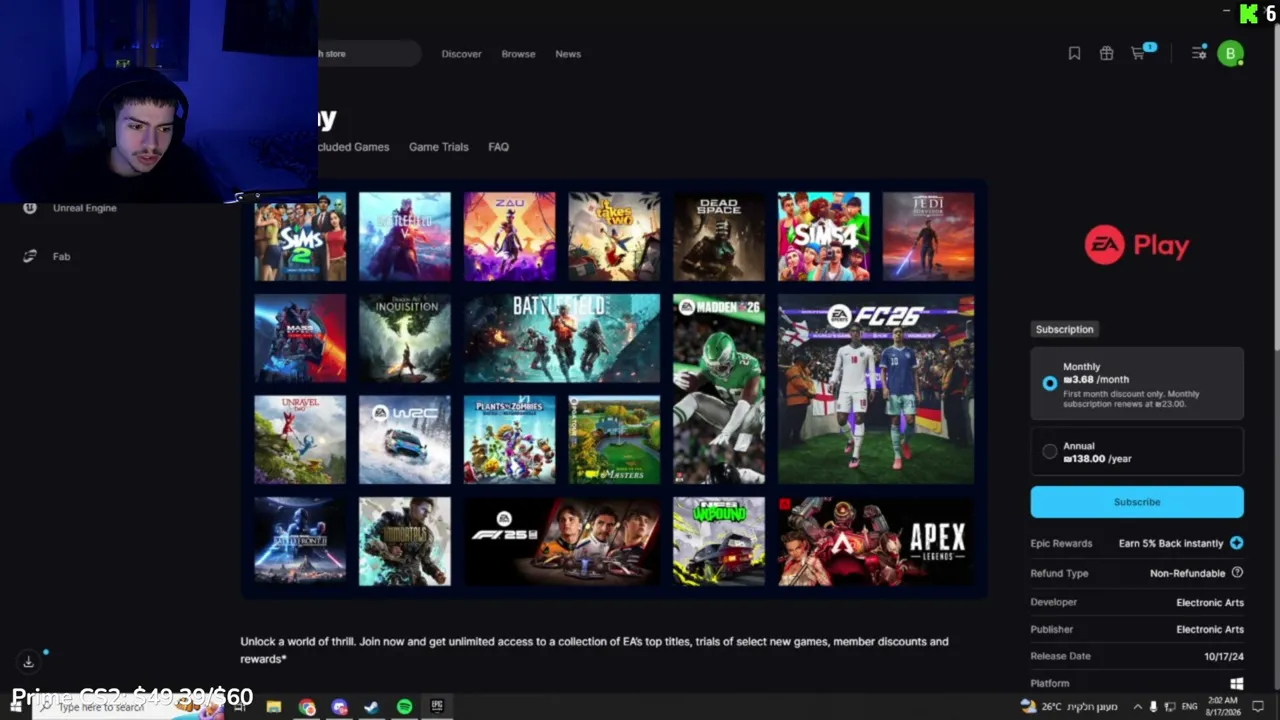Open the Masters golf cover thumbnail
Viewport: 1280px width, 720px height.
[x=614, y=440]
